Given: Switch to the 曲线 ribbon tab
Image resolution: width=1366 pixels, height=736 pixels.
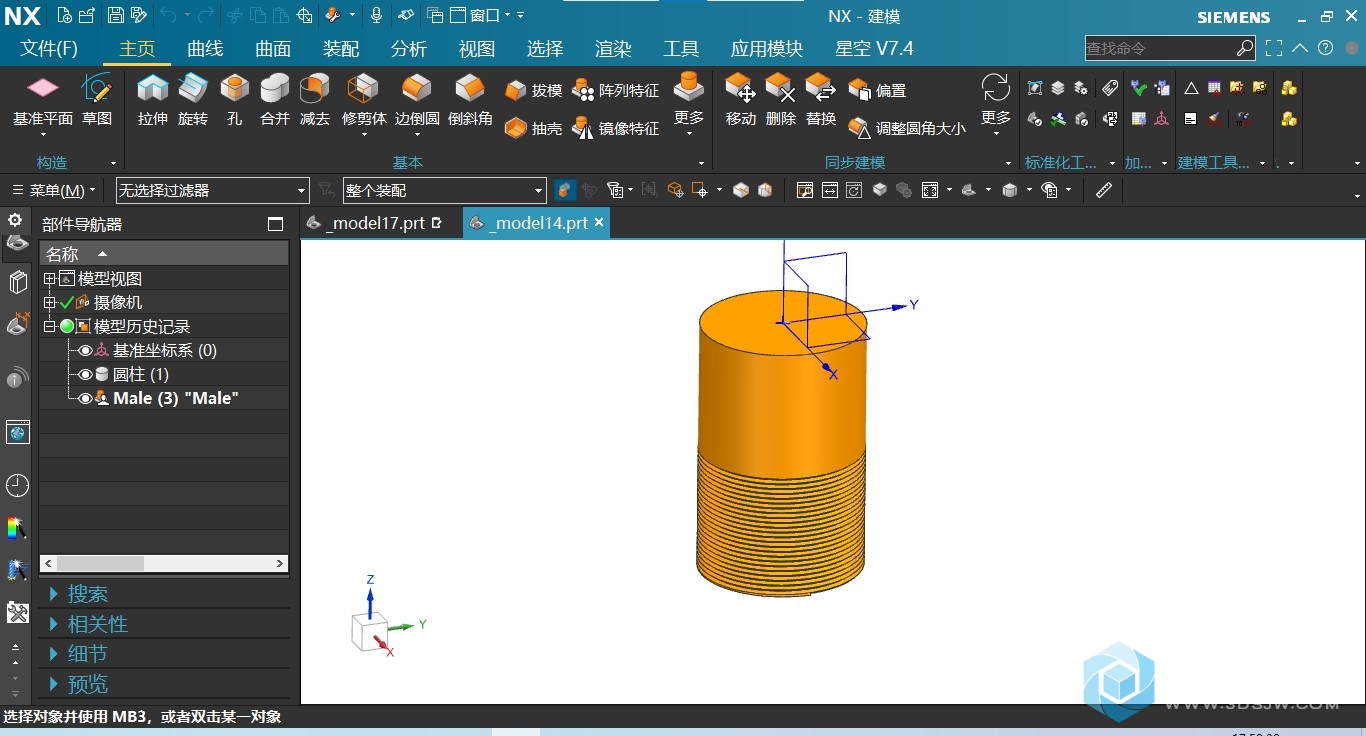Looking at the screenshot, I should click(205, 49).
